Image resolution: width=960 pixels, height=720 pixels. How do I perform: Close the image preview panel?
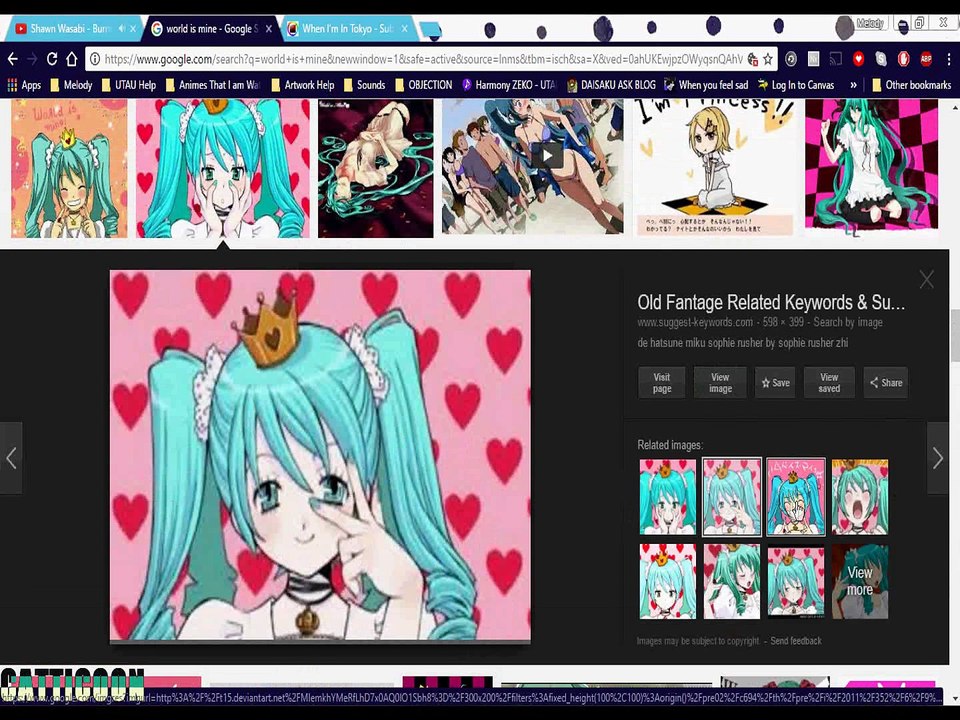click(x=926, y=280)
